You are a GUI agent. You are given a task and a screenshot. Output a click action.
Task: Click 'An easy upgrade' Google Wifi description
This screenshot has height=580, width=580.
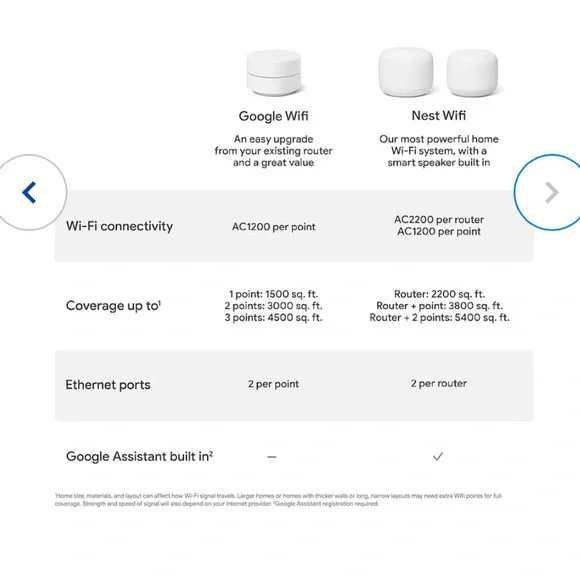[273, 151]
